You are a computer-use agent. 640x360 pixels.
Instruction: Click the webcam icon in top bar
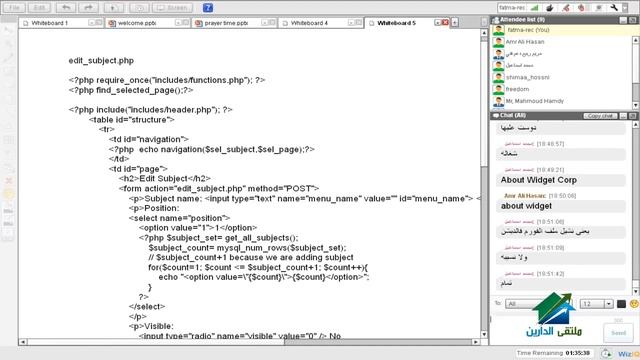[x=599, y=7]
